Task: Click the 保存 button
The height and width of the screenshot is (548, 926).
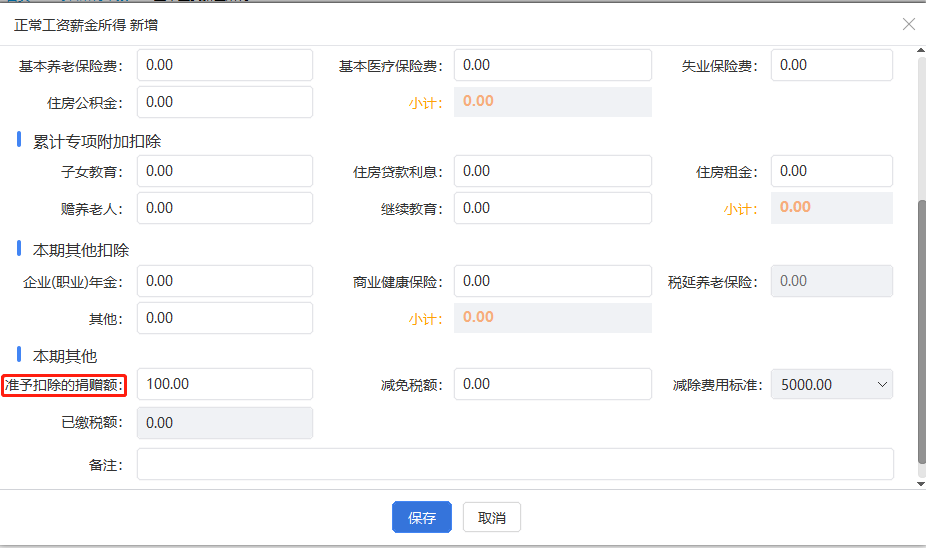Action: [422, 517]
